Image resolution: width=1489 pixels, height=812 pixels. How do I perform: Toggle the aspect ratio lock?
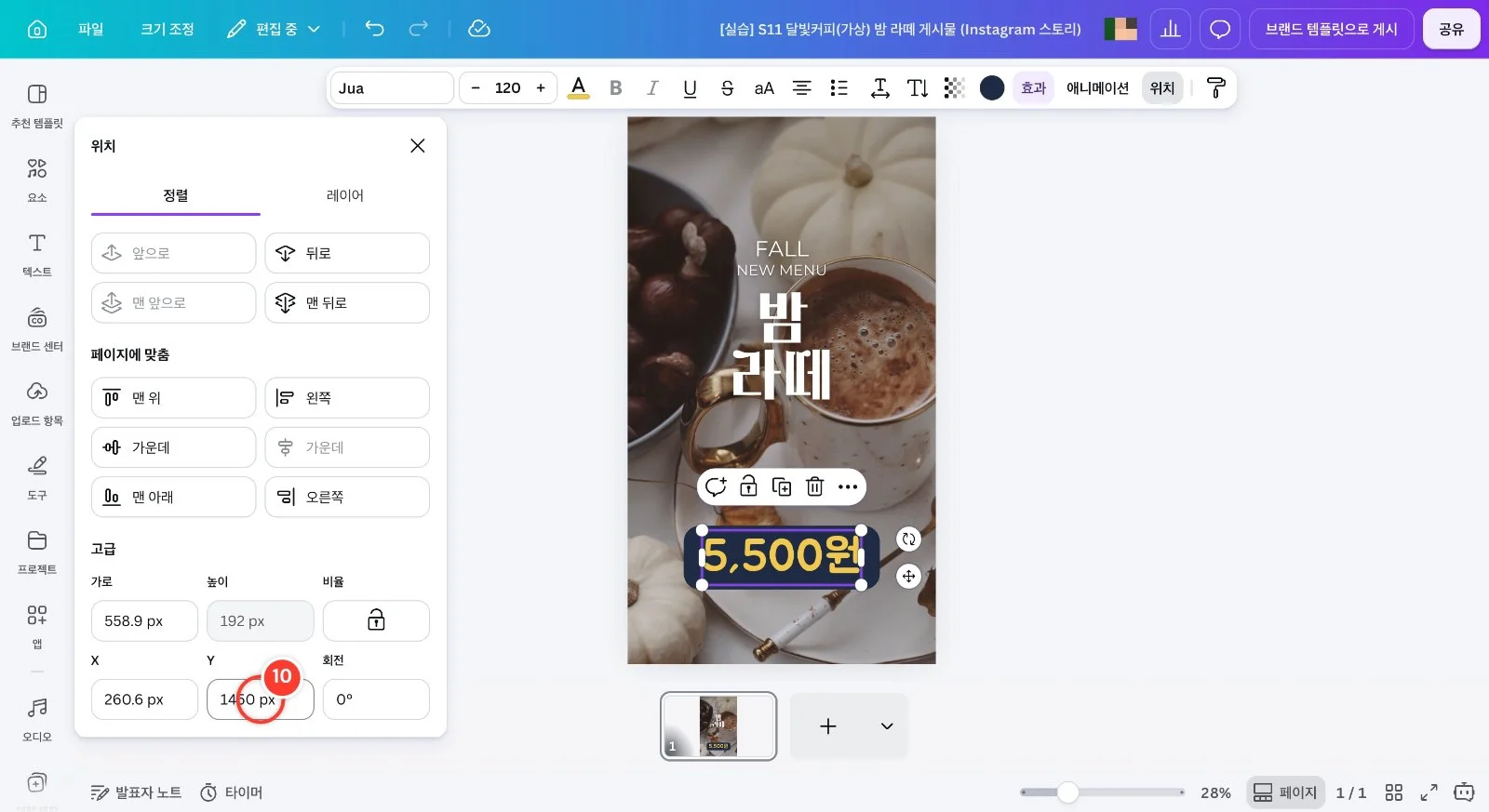coord(376,620)
